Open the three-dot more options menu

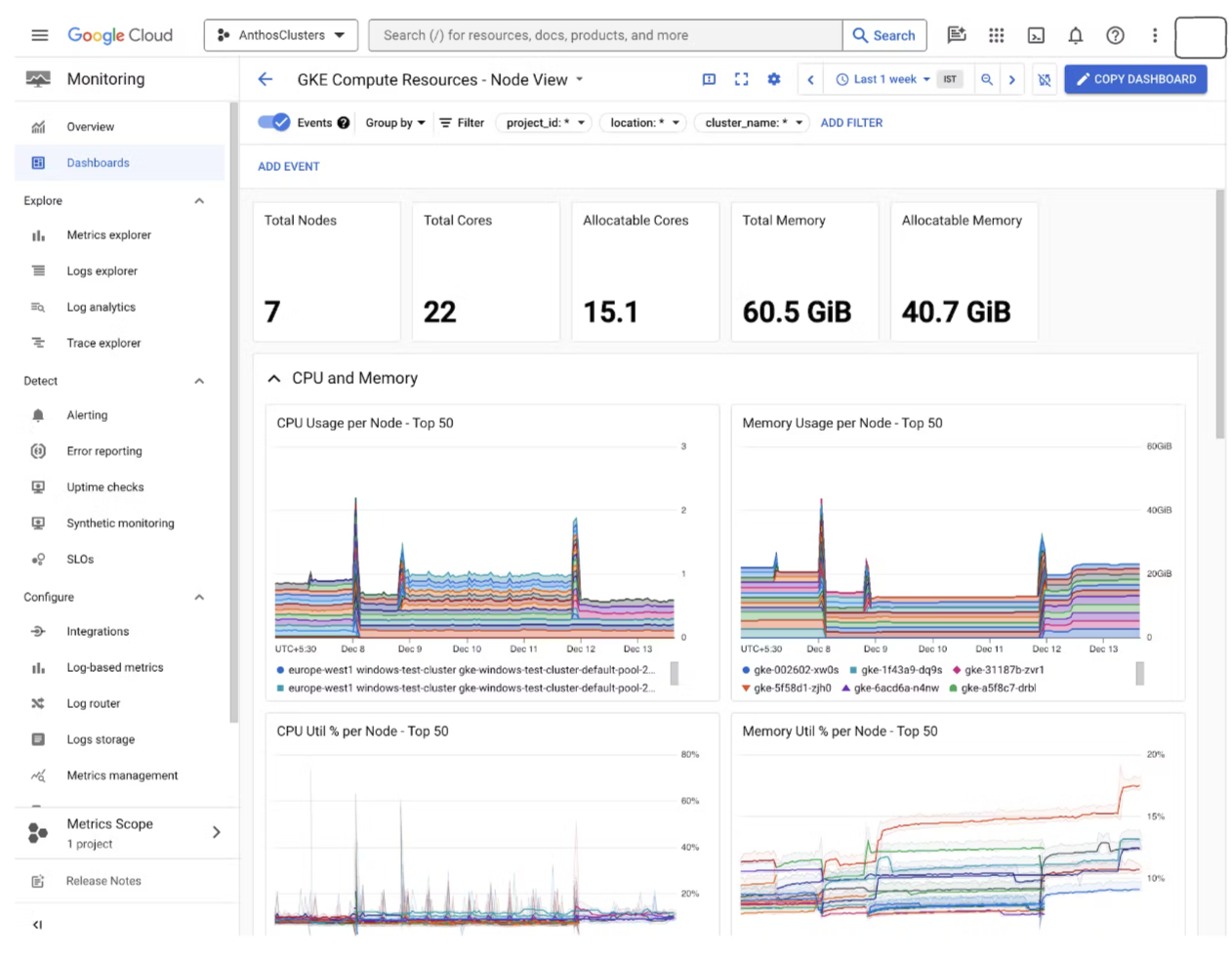[x=1155, y=35]
